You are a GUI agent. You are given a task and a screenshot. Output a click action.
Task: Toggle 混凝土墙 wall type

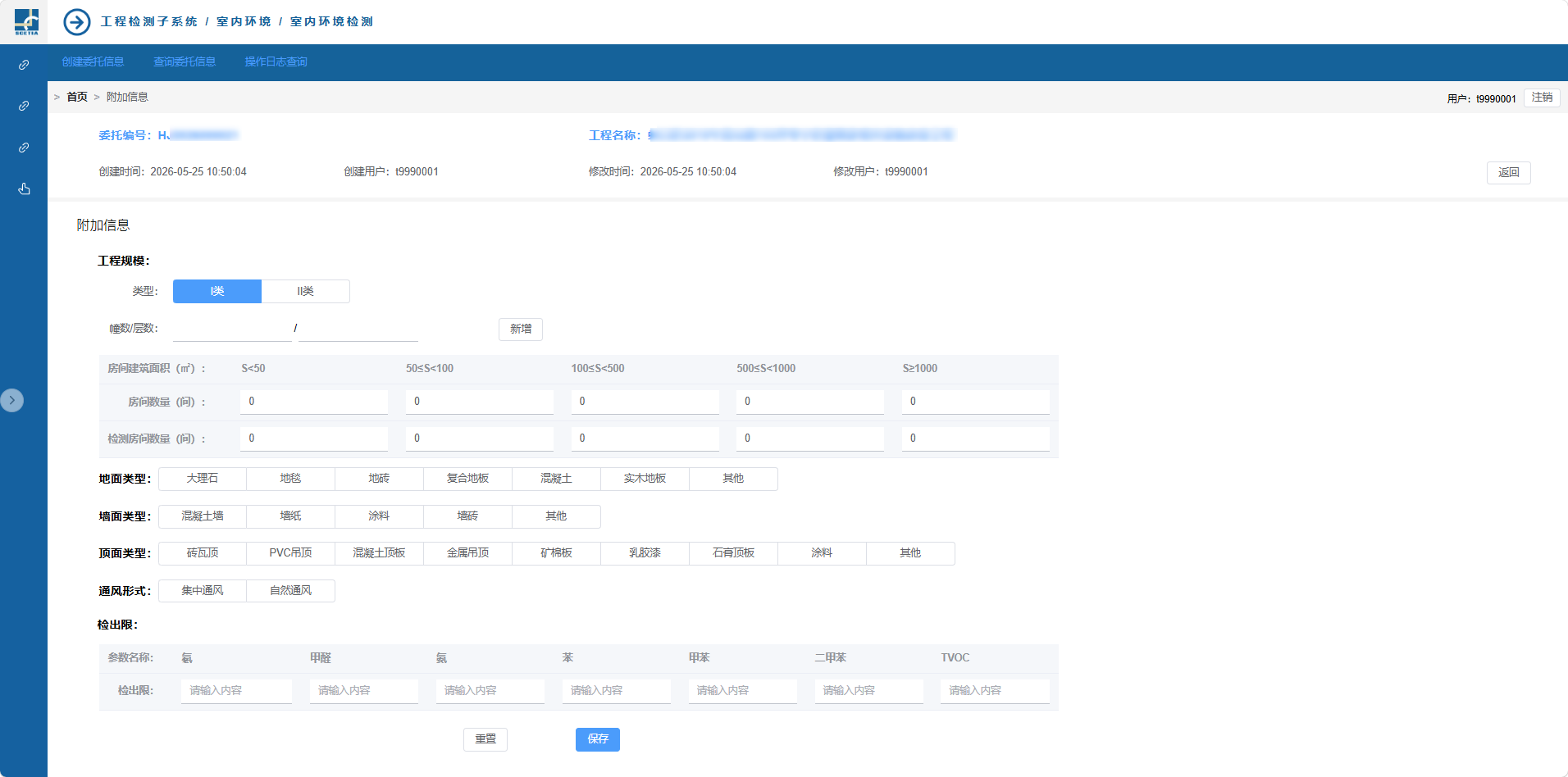pos(203,516)
